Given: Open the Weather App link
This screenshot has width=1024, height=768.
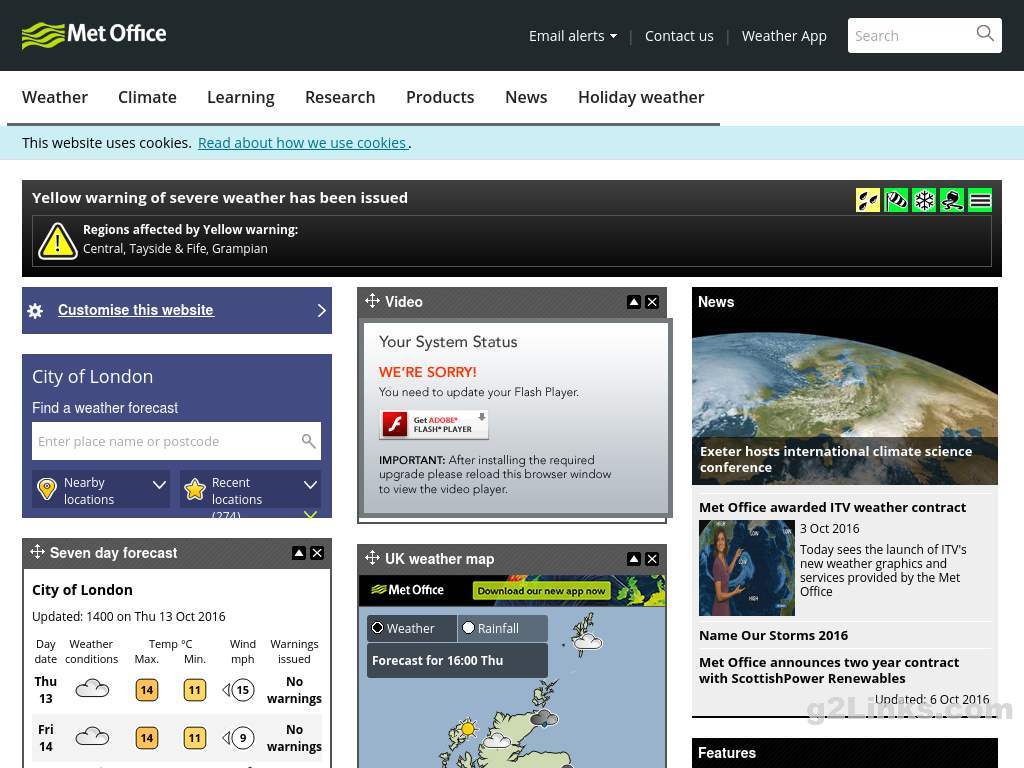Looking at the screenshot, I should click(784, 36).
